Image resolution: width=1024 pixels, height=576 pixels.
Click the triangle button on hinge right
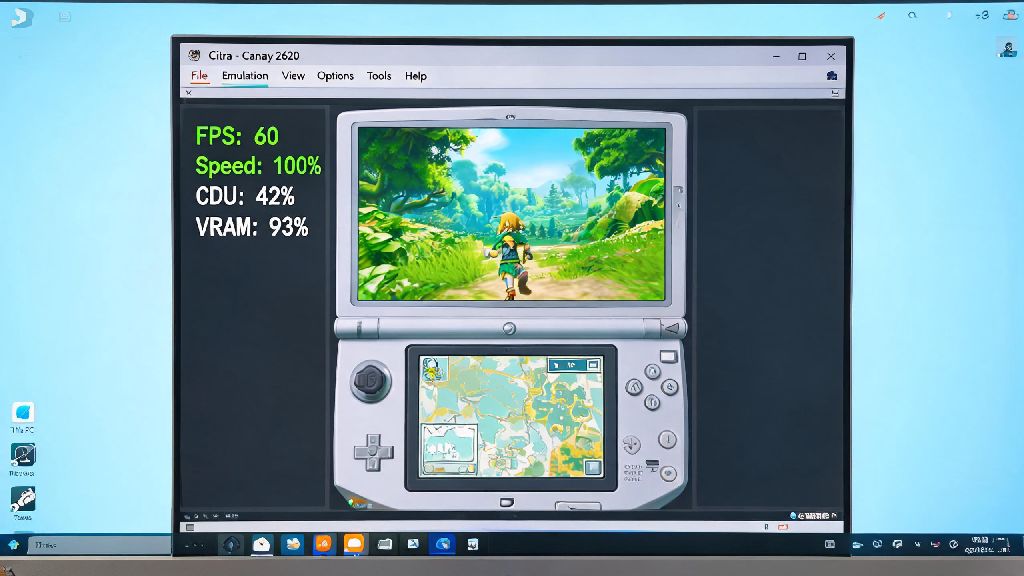coord(671,328)
